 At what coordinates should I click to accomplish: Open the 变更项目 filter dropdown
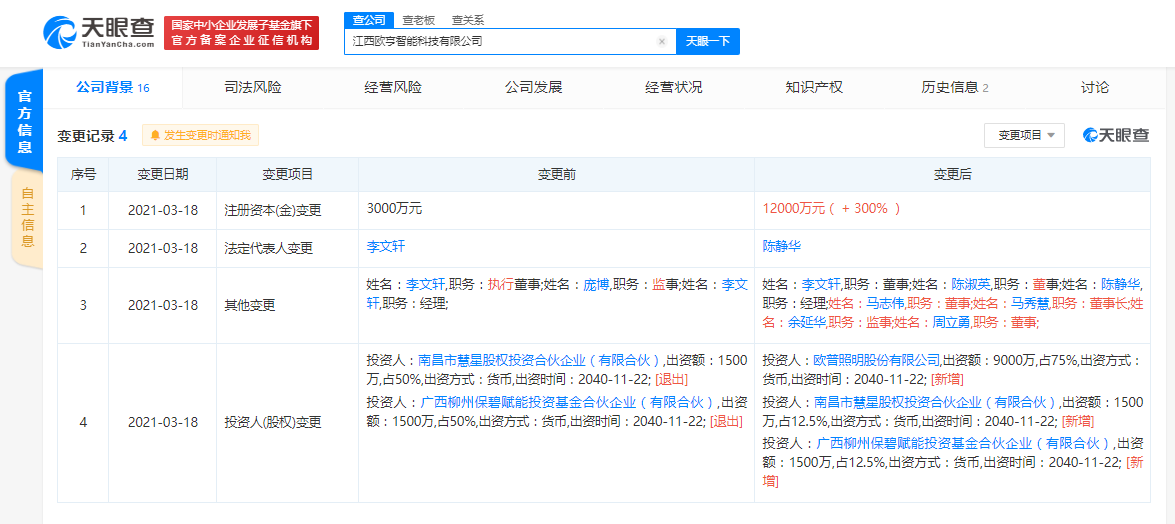1024,135
